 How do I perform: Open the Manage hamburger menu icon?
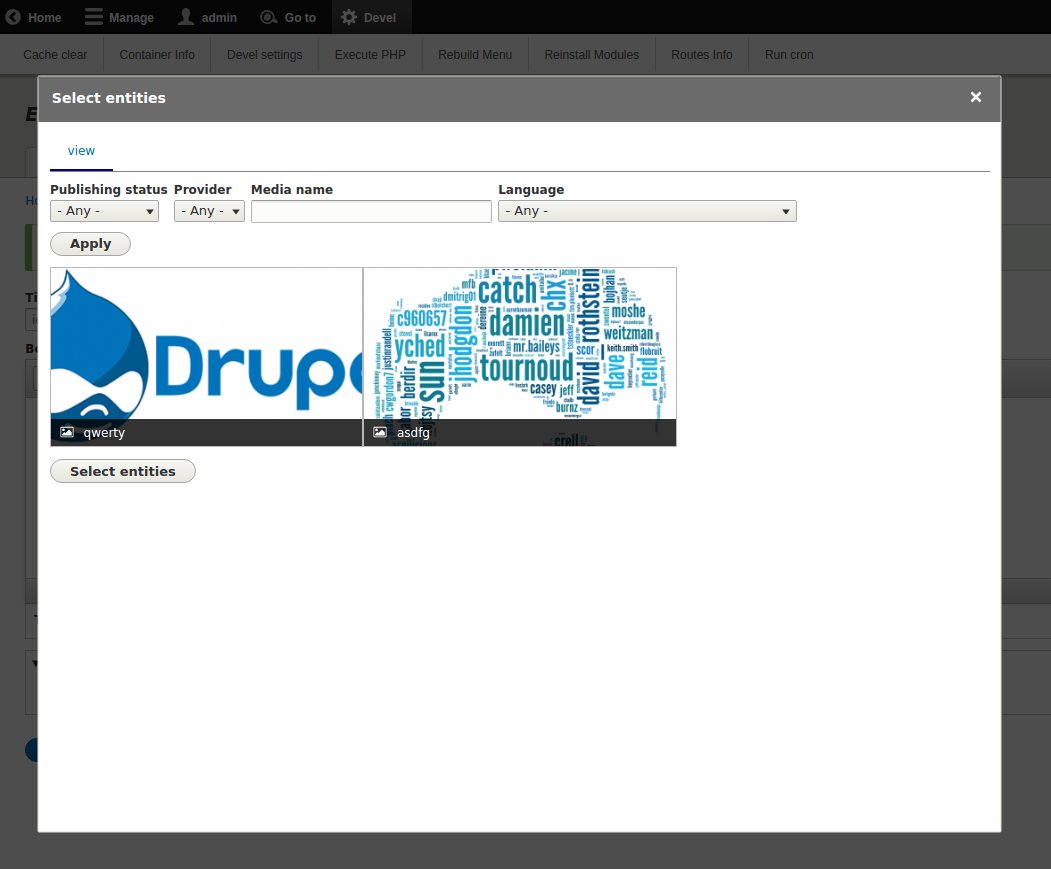click(93, 17)
